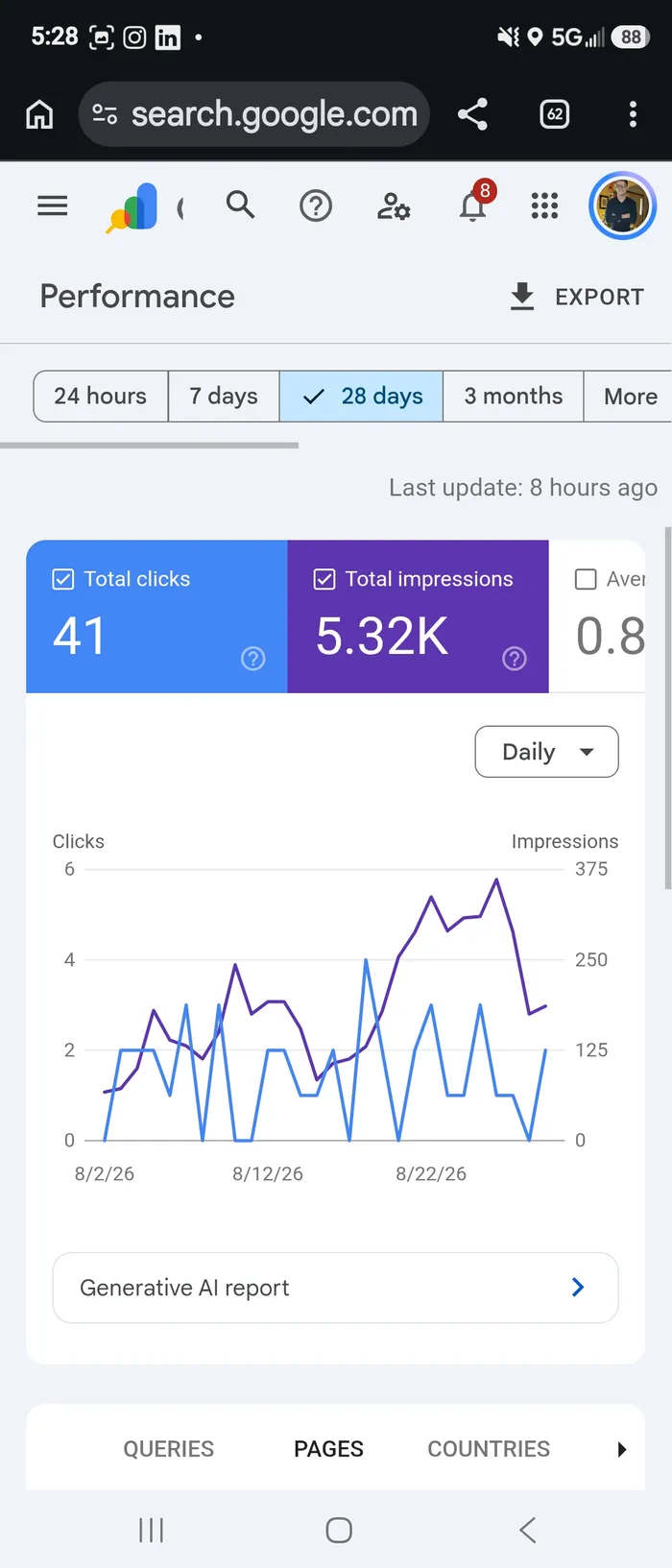Click the Clicks axis title
The width and height of the screenshot is (672, 1568).
(79, 842)
